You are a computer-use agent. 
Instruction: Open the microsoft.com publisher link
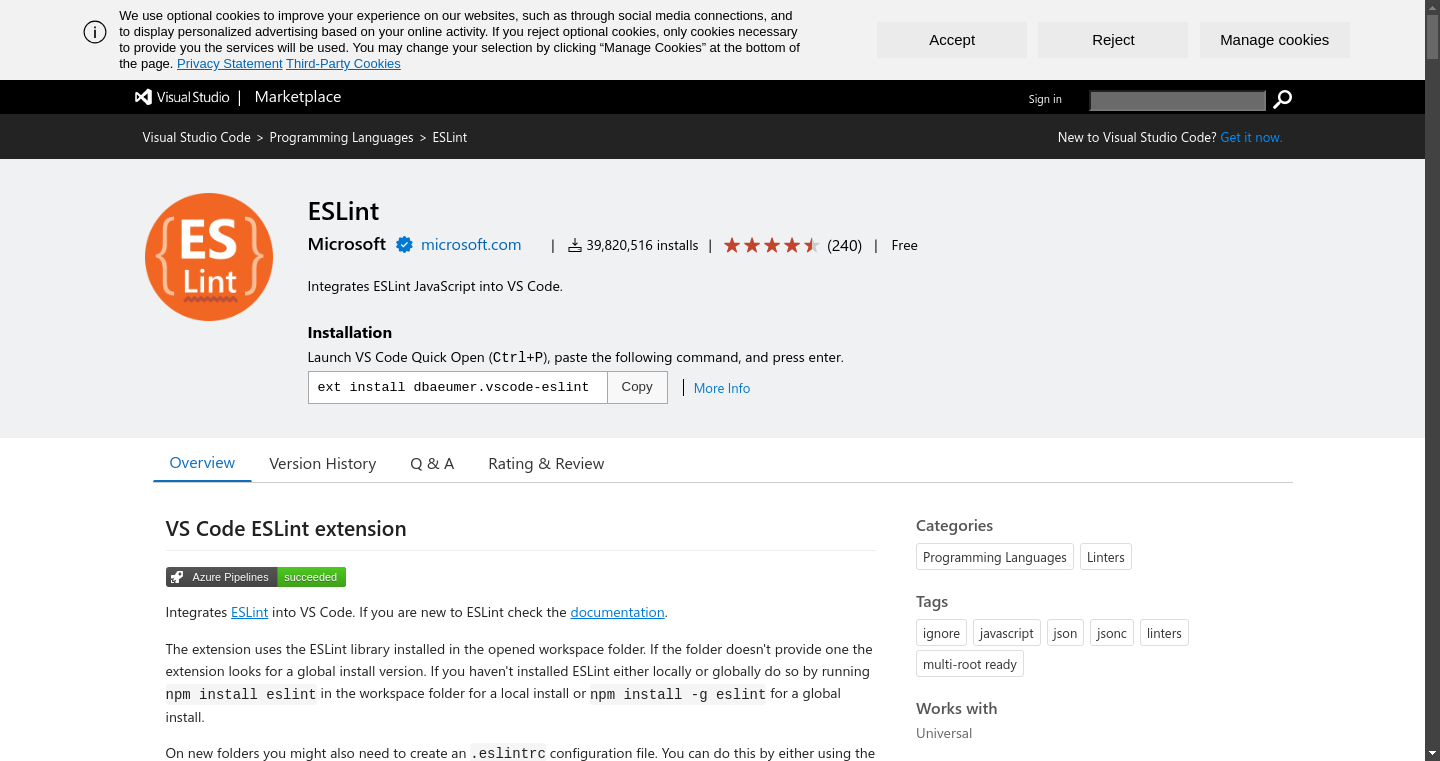point(471,244)
